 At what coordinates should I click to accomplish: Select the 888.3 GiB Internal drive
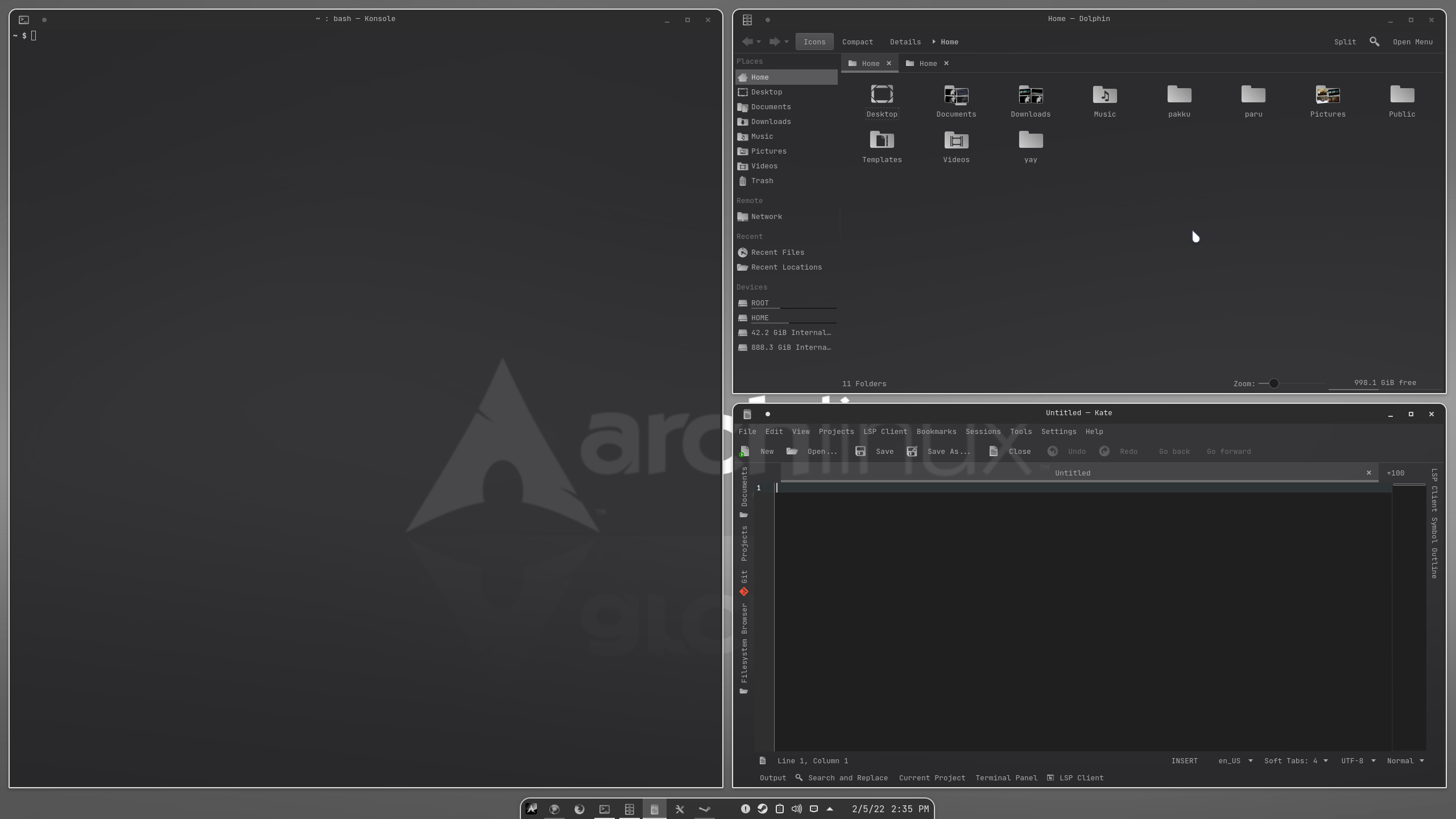click(x=786, y=347)
